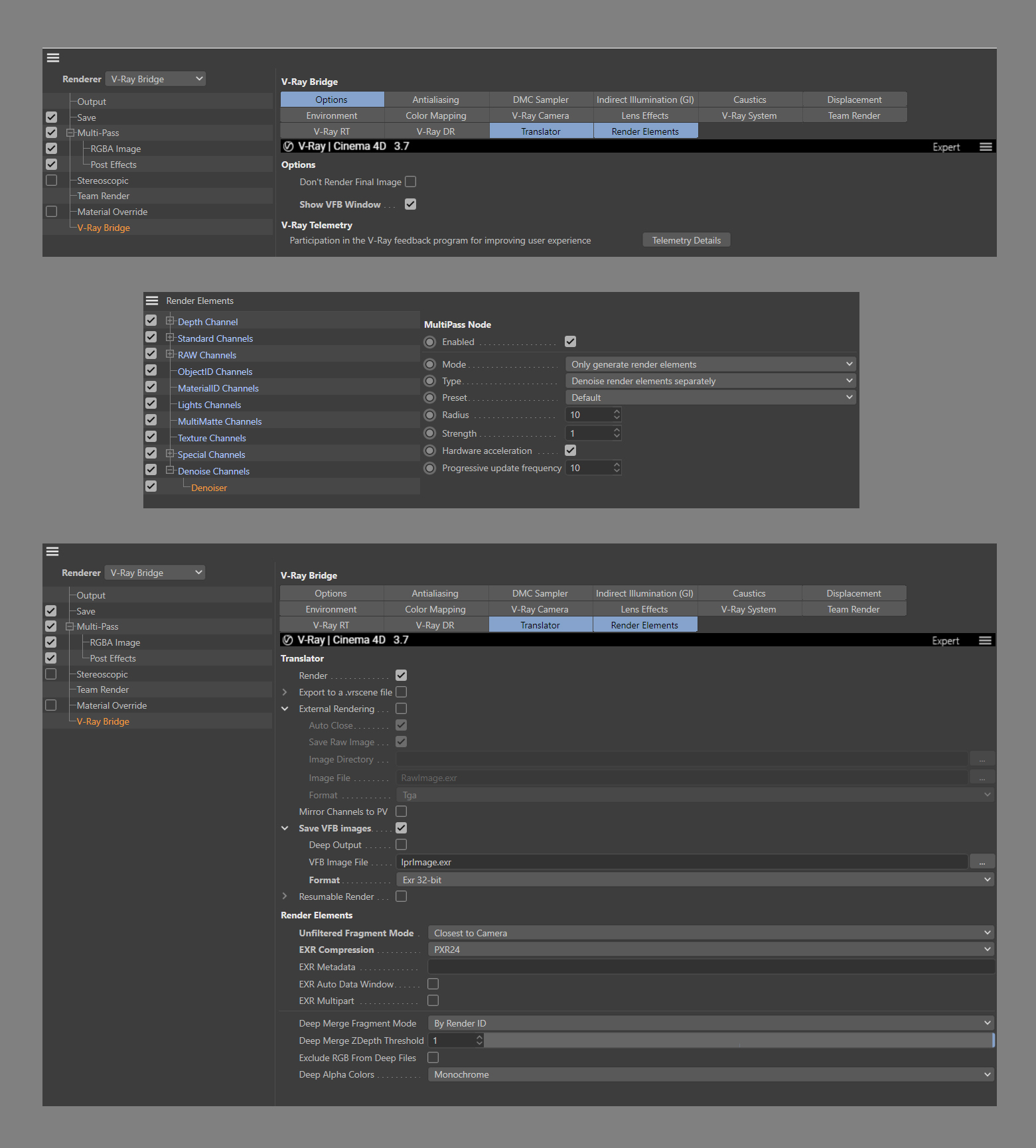The image size is (1036, 1148).
Task: Open hamburger menu in top render settings panel
Action: pos(53,58)
